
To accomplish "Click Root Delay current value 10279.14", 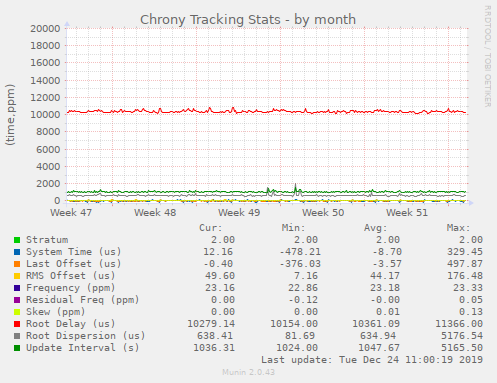I will (211, 324).
